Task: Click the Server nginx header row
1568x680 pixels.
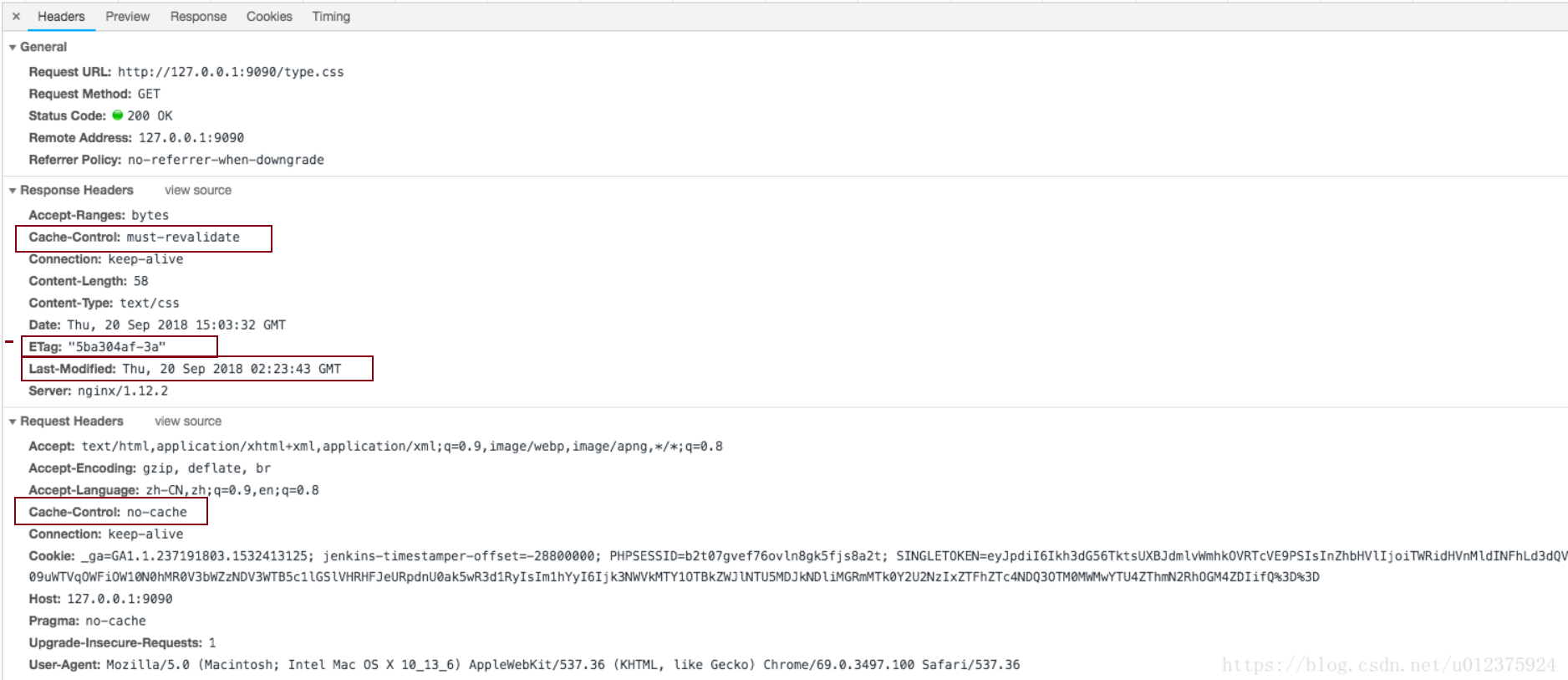Action: coord(98,391)
